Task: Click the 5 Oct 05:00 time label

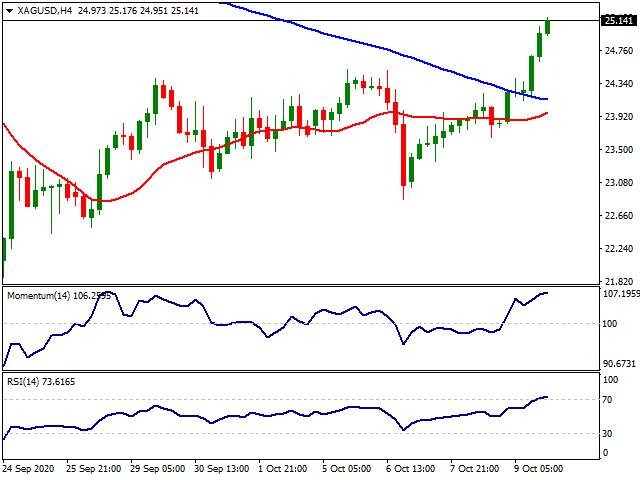Action: [347, 469]
